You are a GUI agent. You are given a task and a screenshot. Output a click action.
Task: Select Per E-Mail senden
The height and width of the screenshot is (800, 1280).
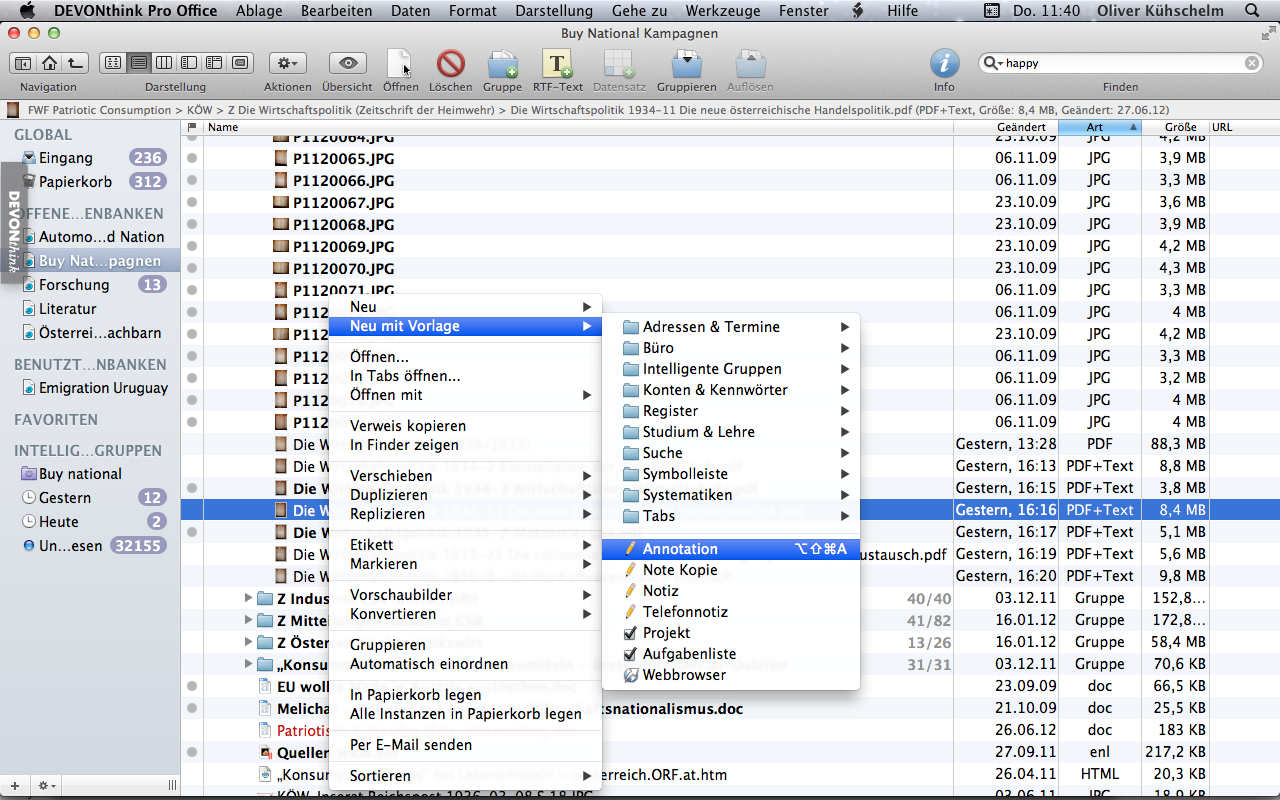click(x=465, y=745)
